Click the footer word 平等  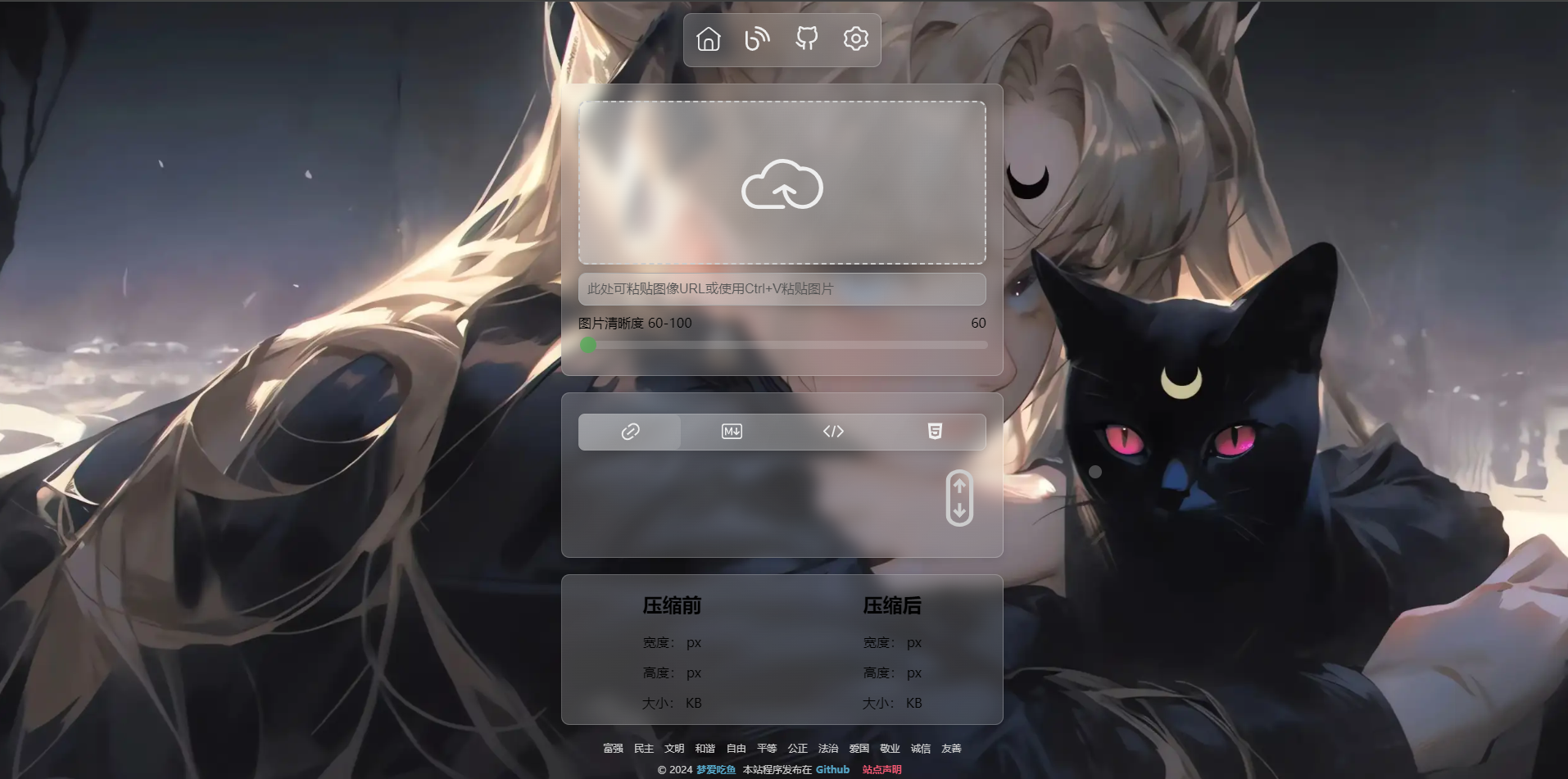pyautogui.click(x=767, y=749)
